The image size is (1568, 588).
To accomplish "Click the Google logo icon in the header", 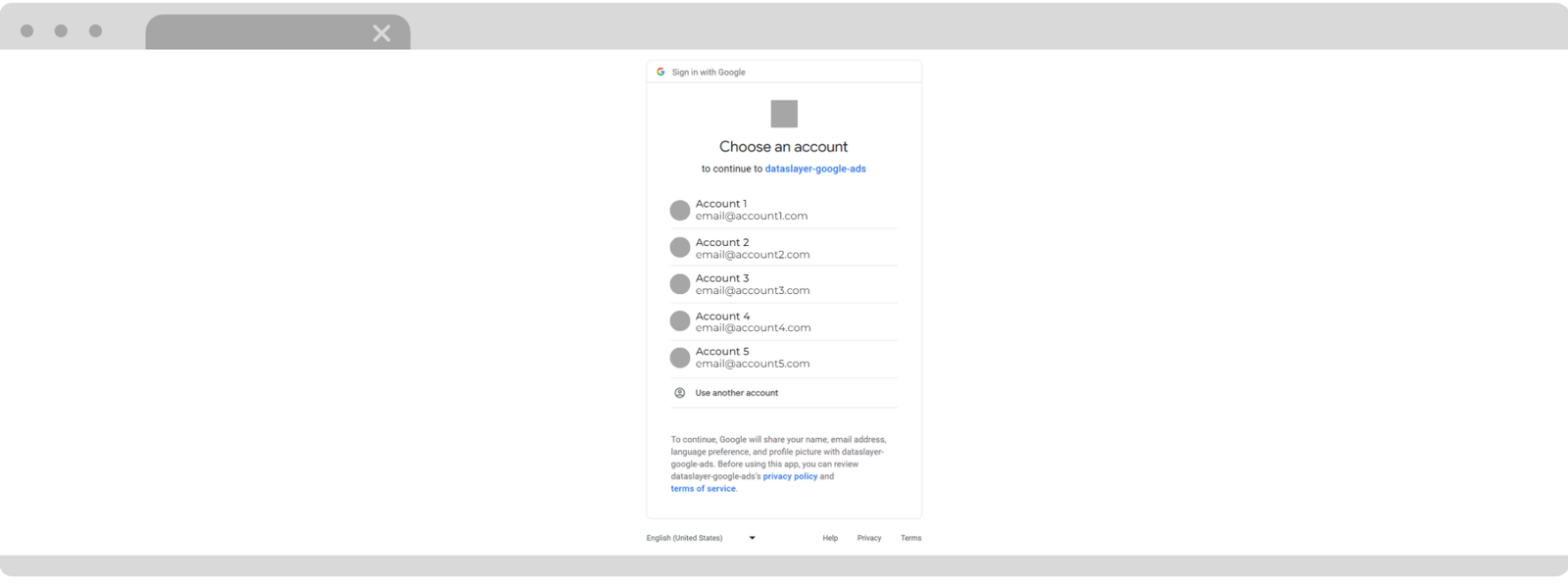I will (x=661, y=72).
